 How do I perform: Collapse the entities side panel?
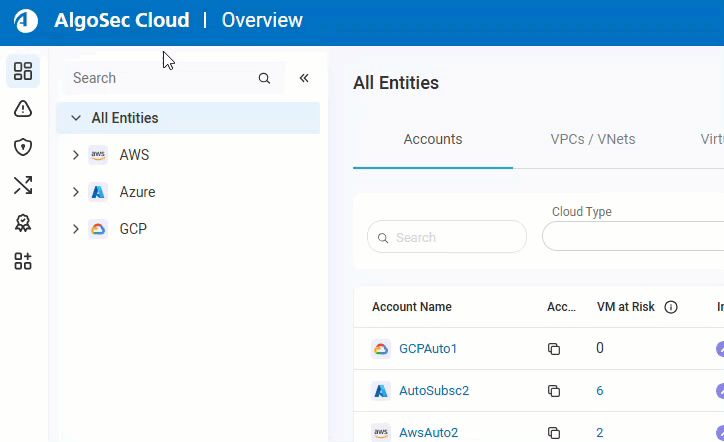(304, 78)
